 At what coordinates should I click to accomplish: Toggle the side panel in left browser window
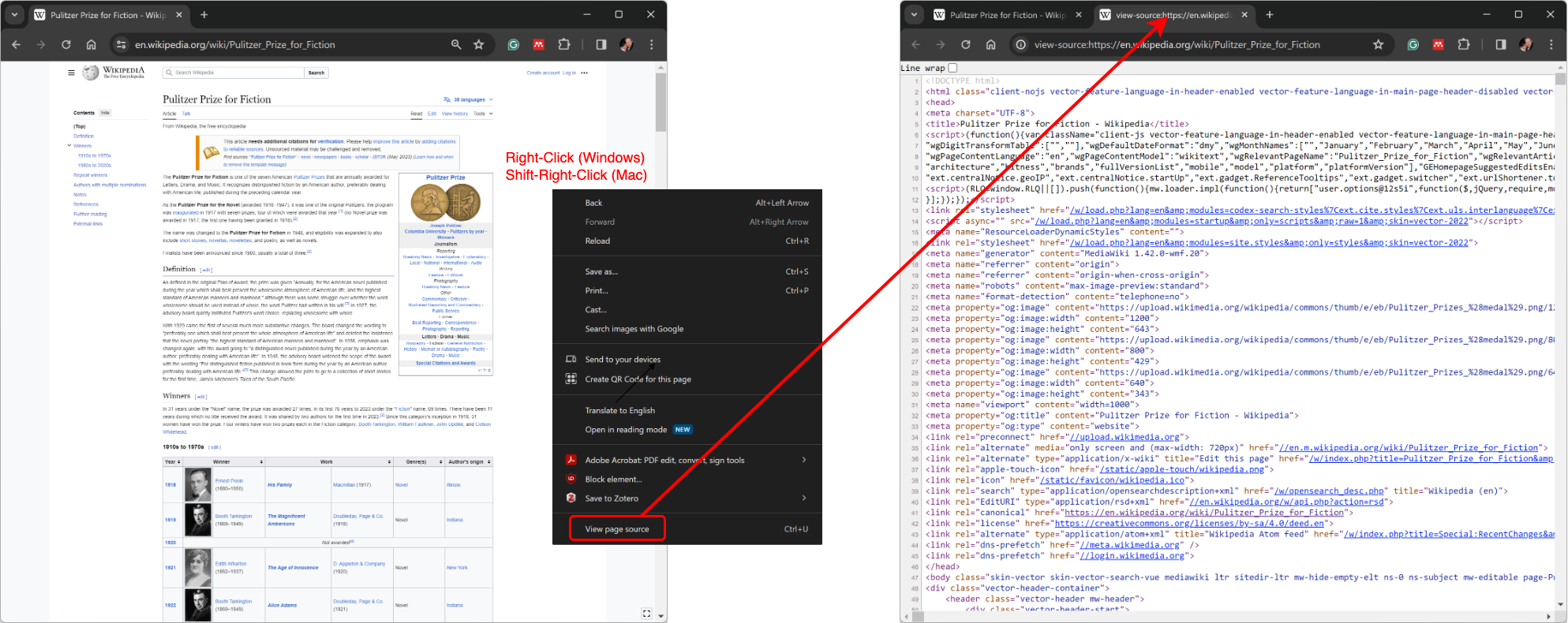coord(601,45)
